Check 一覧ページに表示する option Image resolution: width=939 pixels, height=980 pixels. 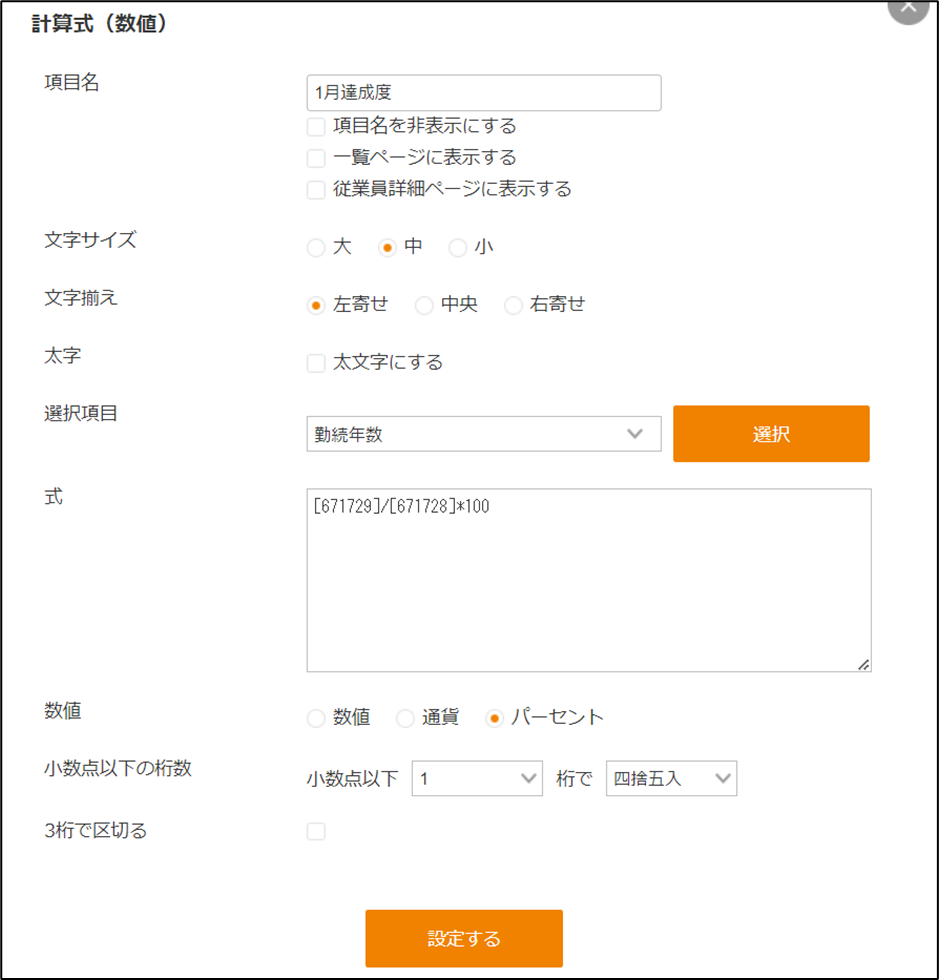click(316, 158)
